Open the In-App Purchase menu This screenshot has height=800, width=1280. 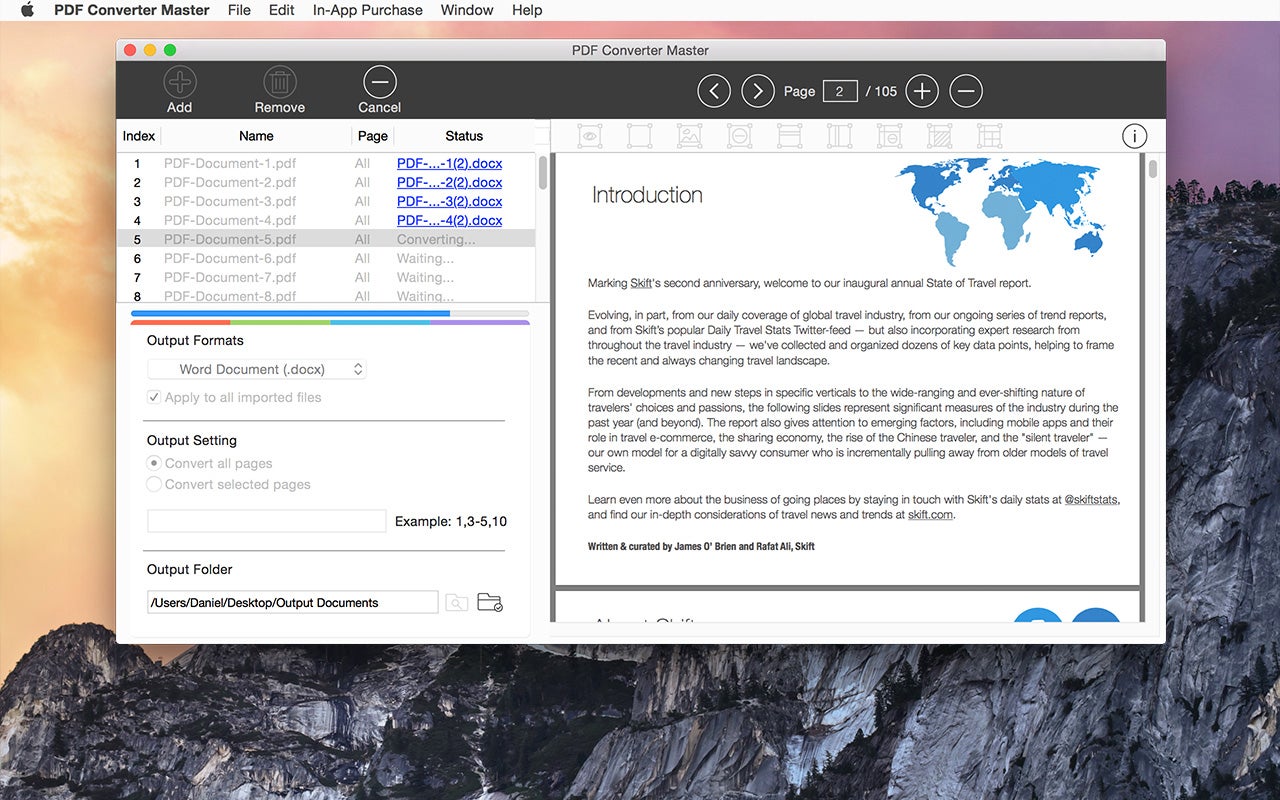pyautogui.click(x=368, y=10)
